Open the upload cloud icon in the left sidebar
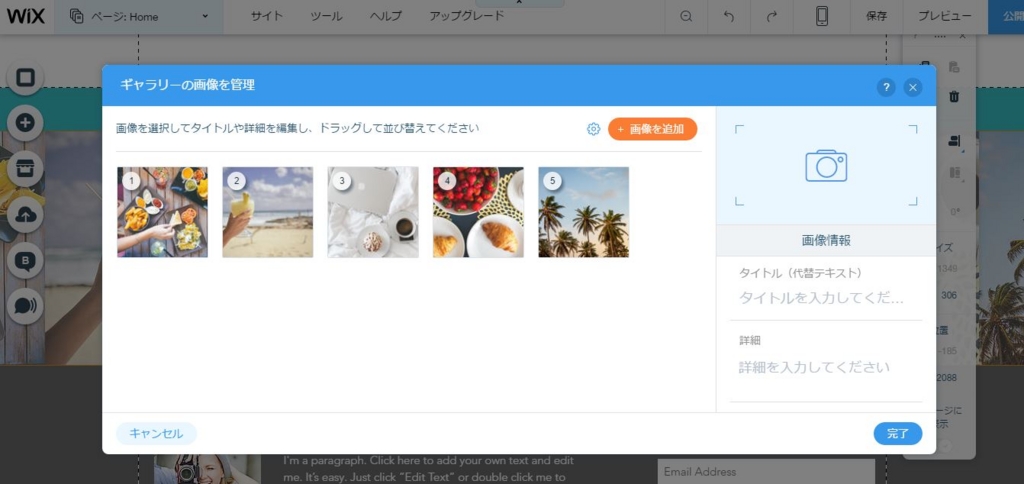 coord(25,216)
